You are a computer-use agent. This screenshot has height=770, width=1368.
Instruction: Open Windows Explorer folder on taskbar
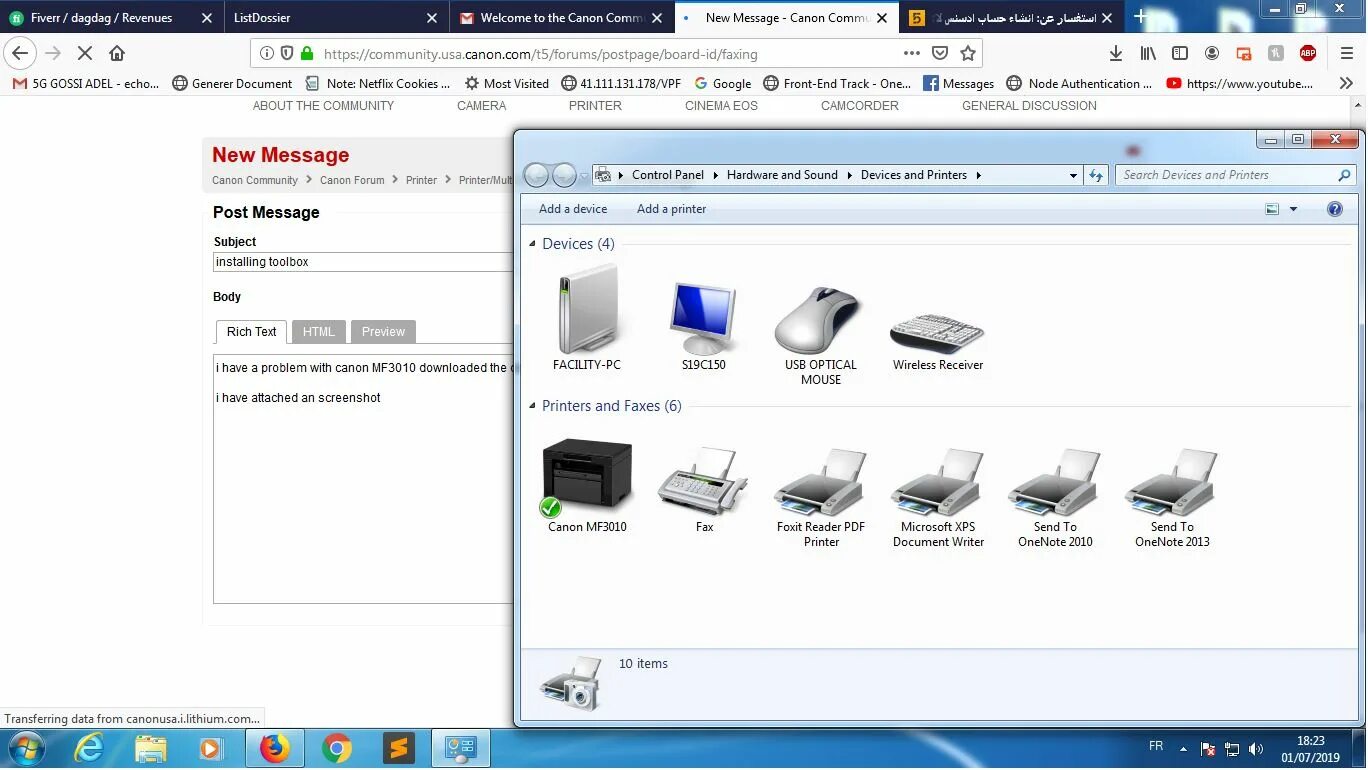[151, 748]
